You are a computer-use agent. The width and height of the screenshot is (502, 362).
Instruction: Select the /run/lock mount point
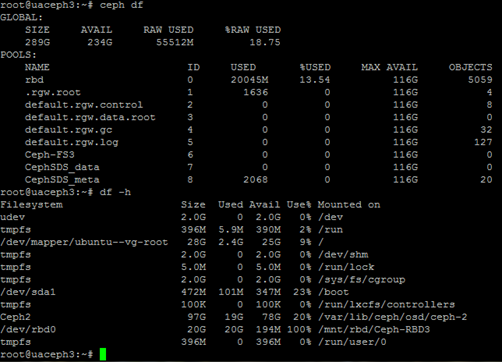click(346, 267)
